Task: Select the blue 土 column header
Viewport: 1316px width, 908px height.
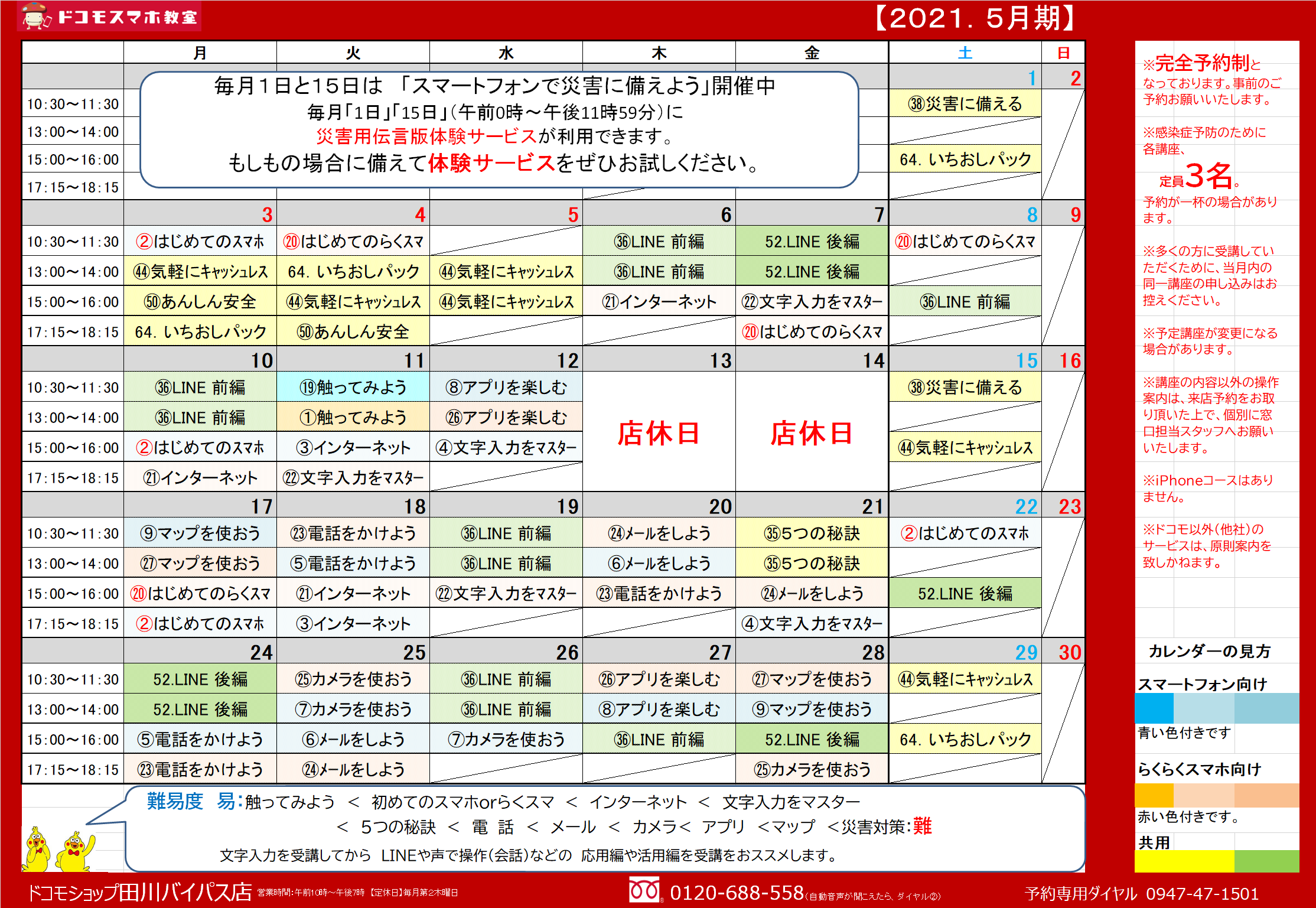Action: (x=965, y=53)
